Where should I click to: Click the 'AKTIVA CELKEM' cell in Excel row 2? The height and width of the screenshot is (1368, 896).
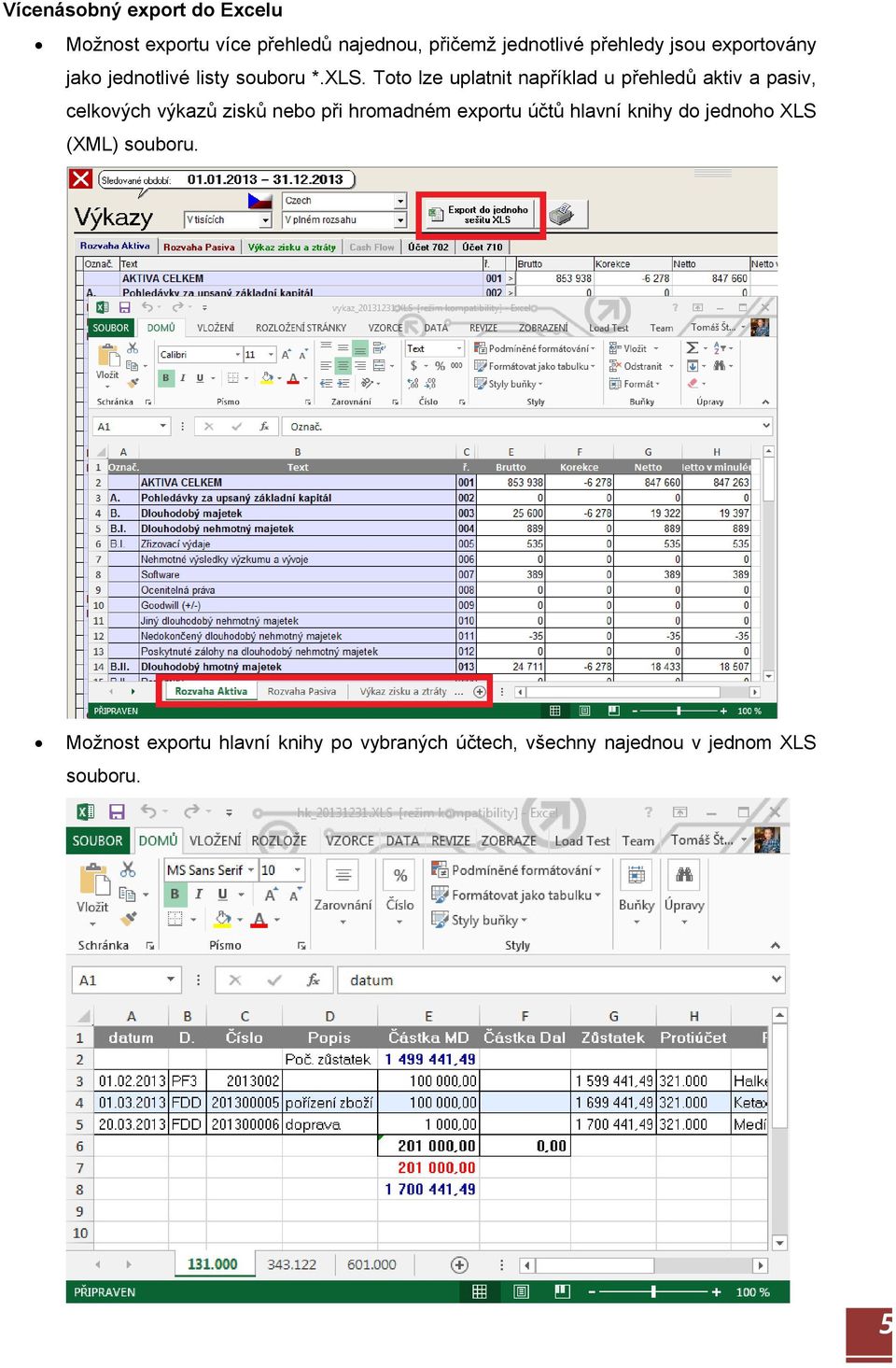point(297,483)
